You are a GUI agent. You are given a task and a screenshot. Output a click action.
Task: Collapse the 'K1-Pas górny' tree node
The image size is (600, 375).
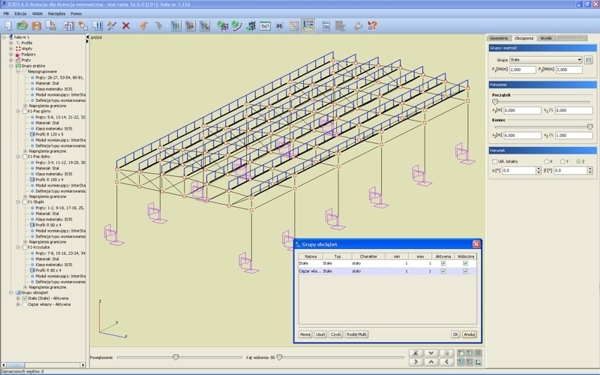[x=18, y=111]
